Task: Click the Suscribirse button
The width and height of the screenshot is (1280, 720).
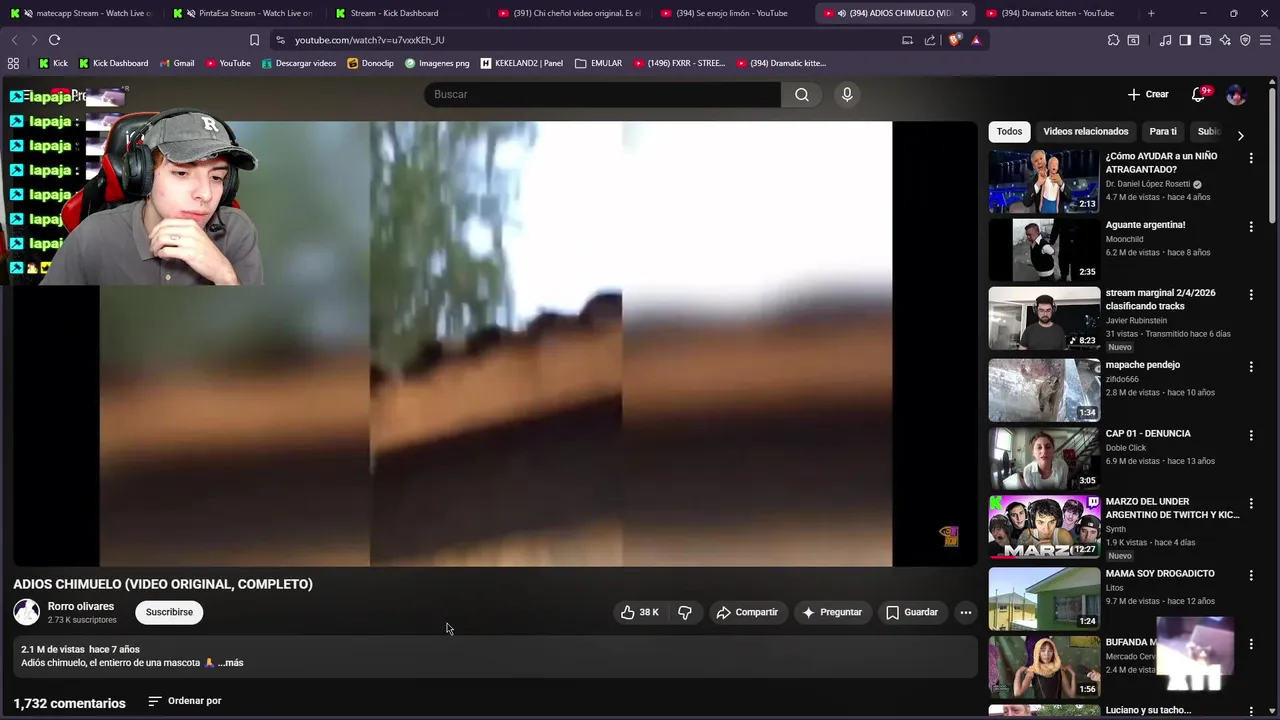Action: pyautogui.click(x=169, y=612)
